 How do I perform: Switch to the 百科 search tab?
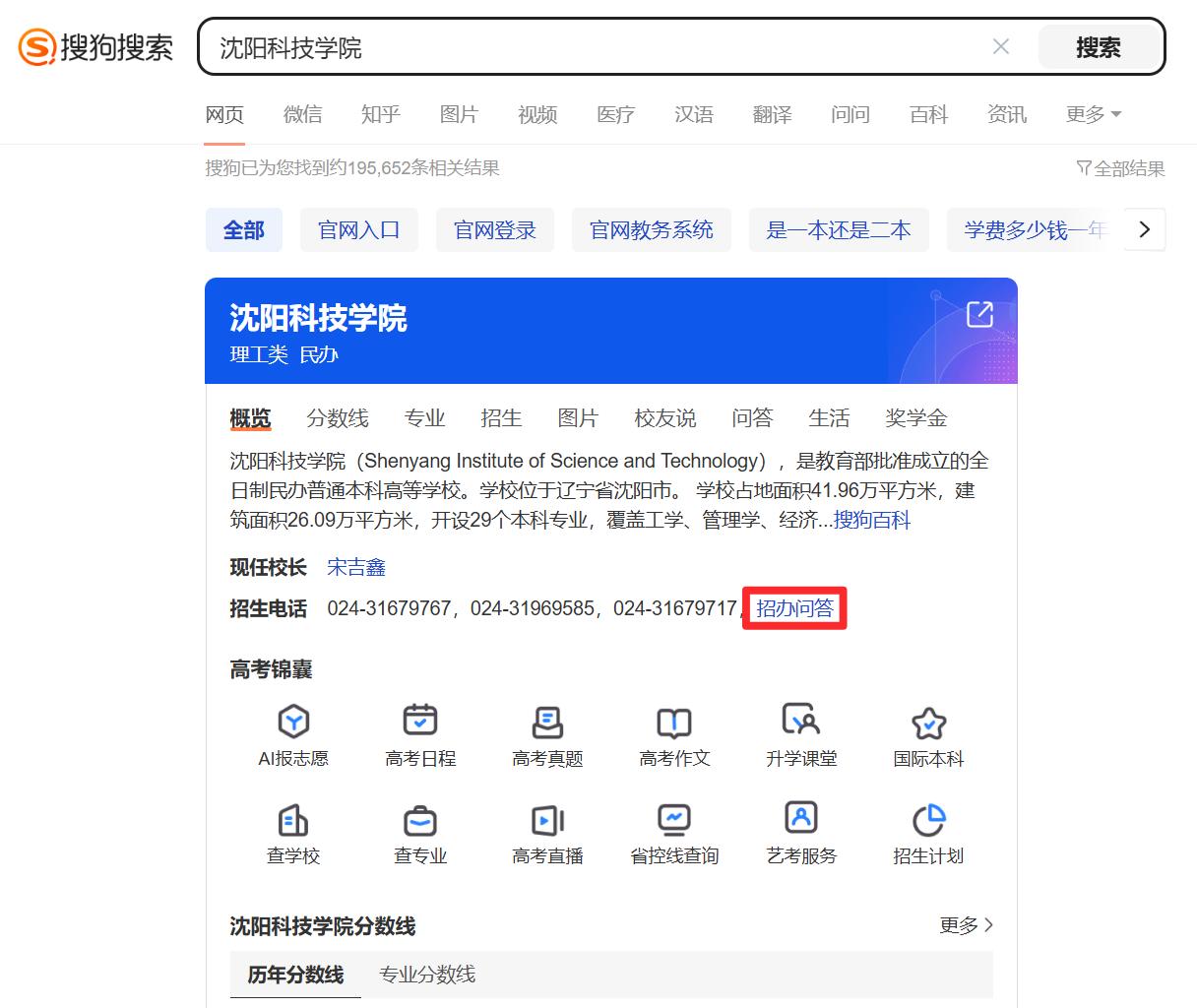pos(929,114)
